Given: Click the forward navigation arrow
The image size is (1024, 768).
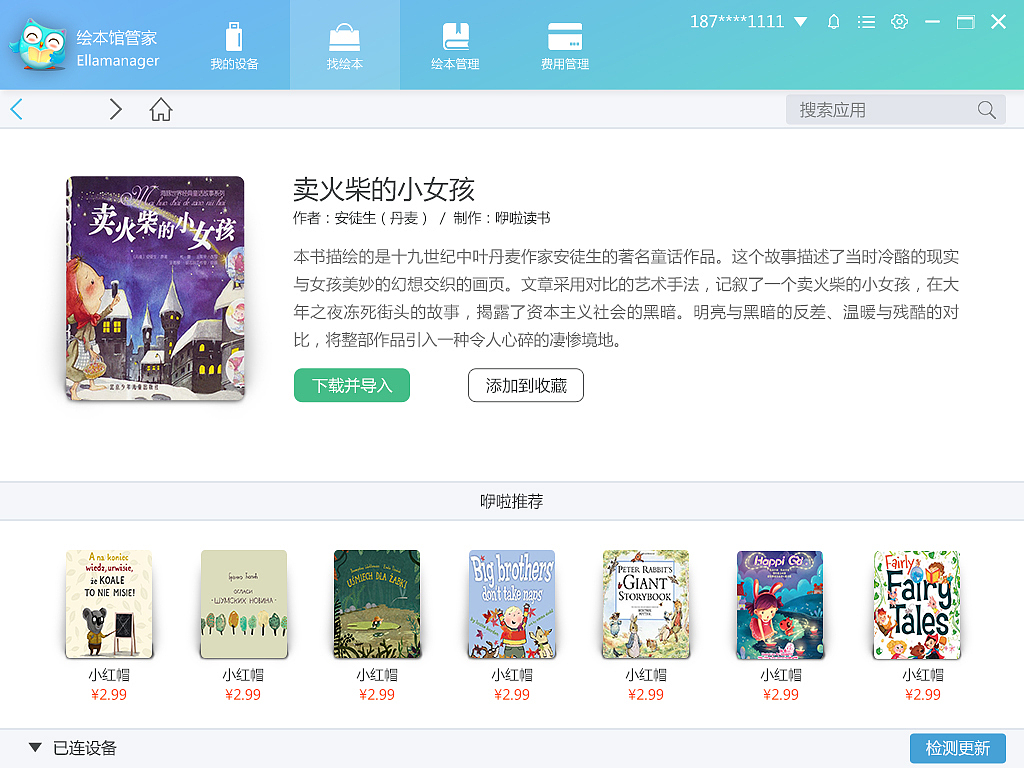Looking at the screenshot, I should (115, 110).
